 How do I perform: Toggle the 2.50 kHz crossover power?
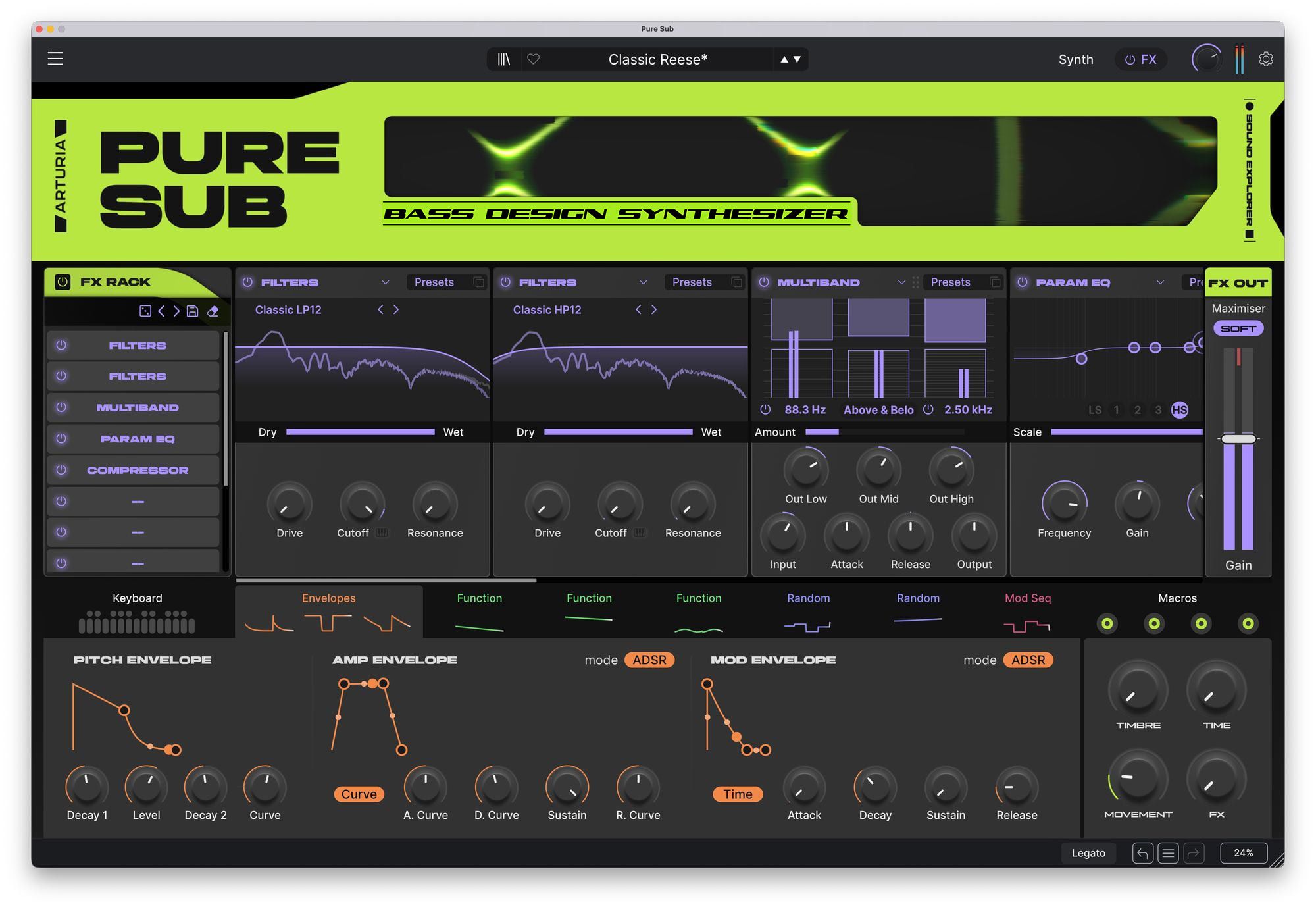point(928,409)
